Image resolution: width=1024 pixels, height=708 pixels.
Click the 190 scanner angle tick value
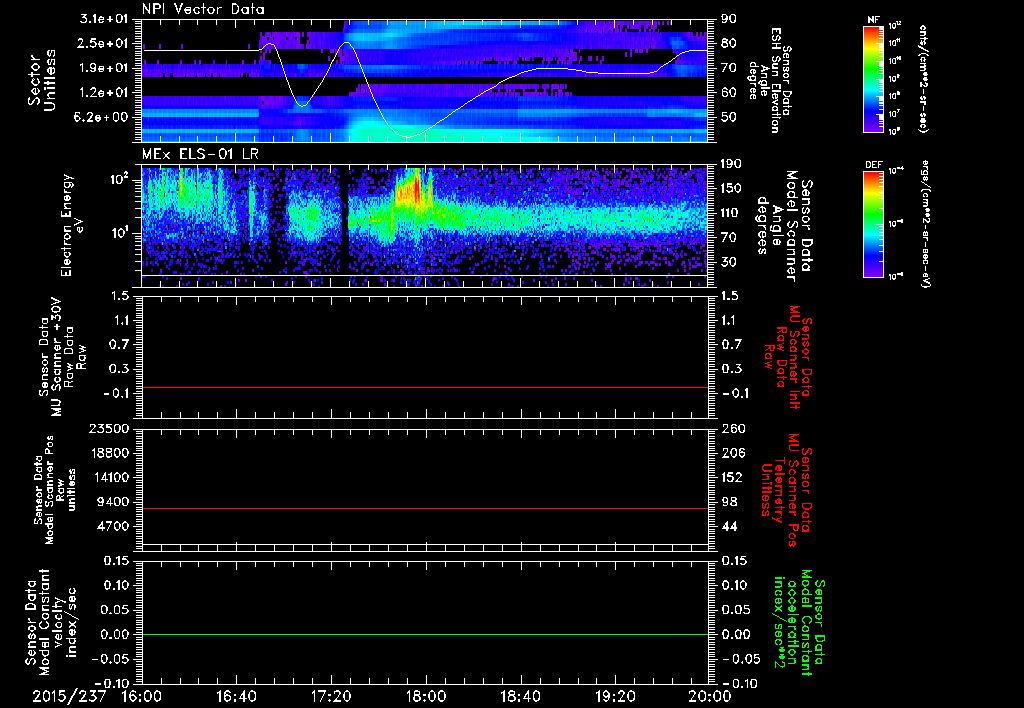point(731,164)
